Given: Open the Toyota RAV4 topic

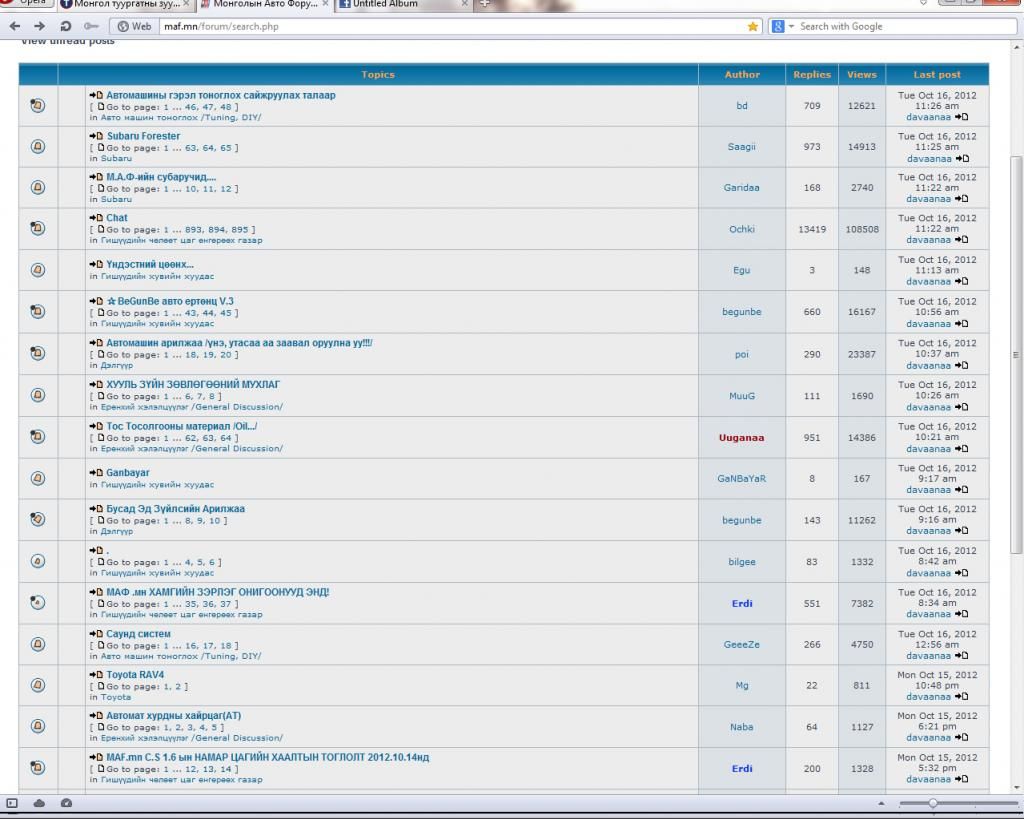Looking at the screenshot, I should [x=135, y=675].
